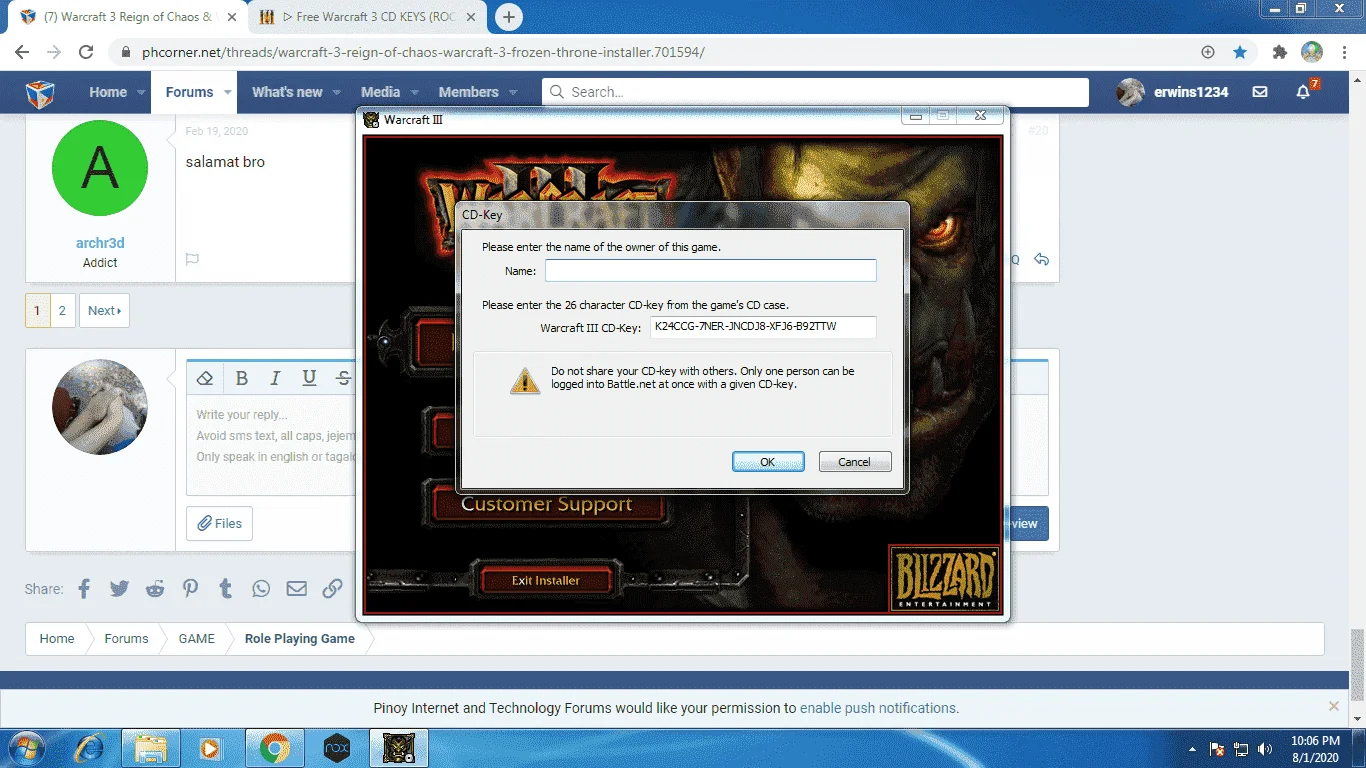
Task: Click the eraser remove formatting icon
Action: coord(205,378)
